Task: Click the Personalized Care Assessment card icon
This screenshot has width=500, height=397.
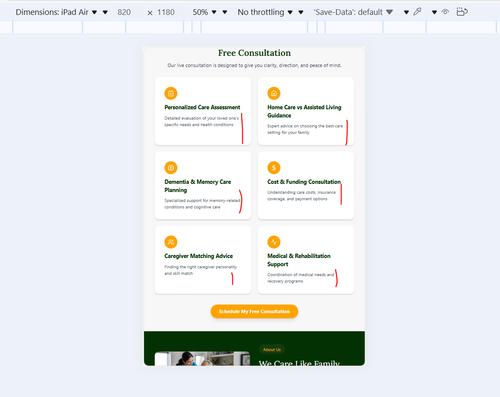Action: coord(171,93)
